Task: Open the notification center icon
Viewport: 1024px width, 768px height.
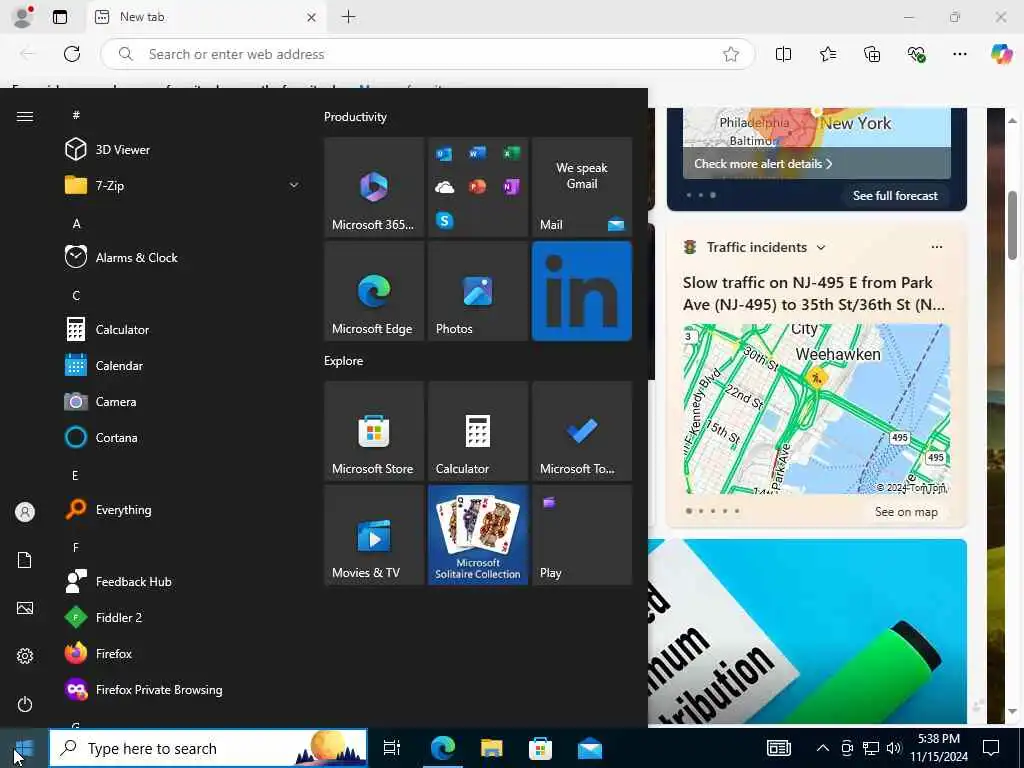Action: click(x=991, y=748)
